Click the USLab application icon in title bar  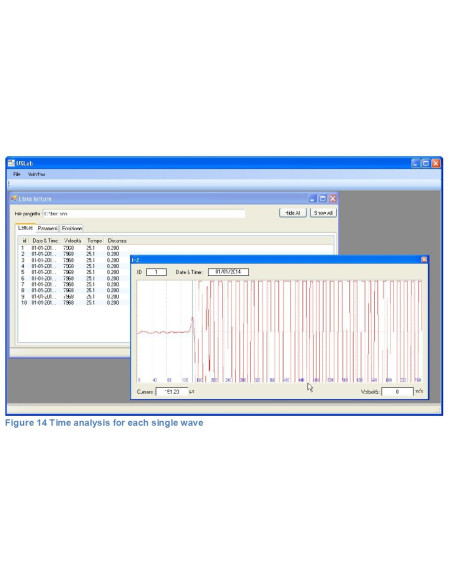click(11, 163)
